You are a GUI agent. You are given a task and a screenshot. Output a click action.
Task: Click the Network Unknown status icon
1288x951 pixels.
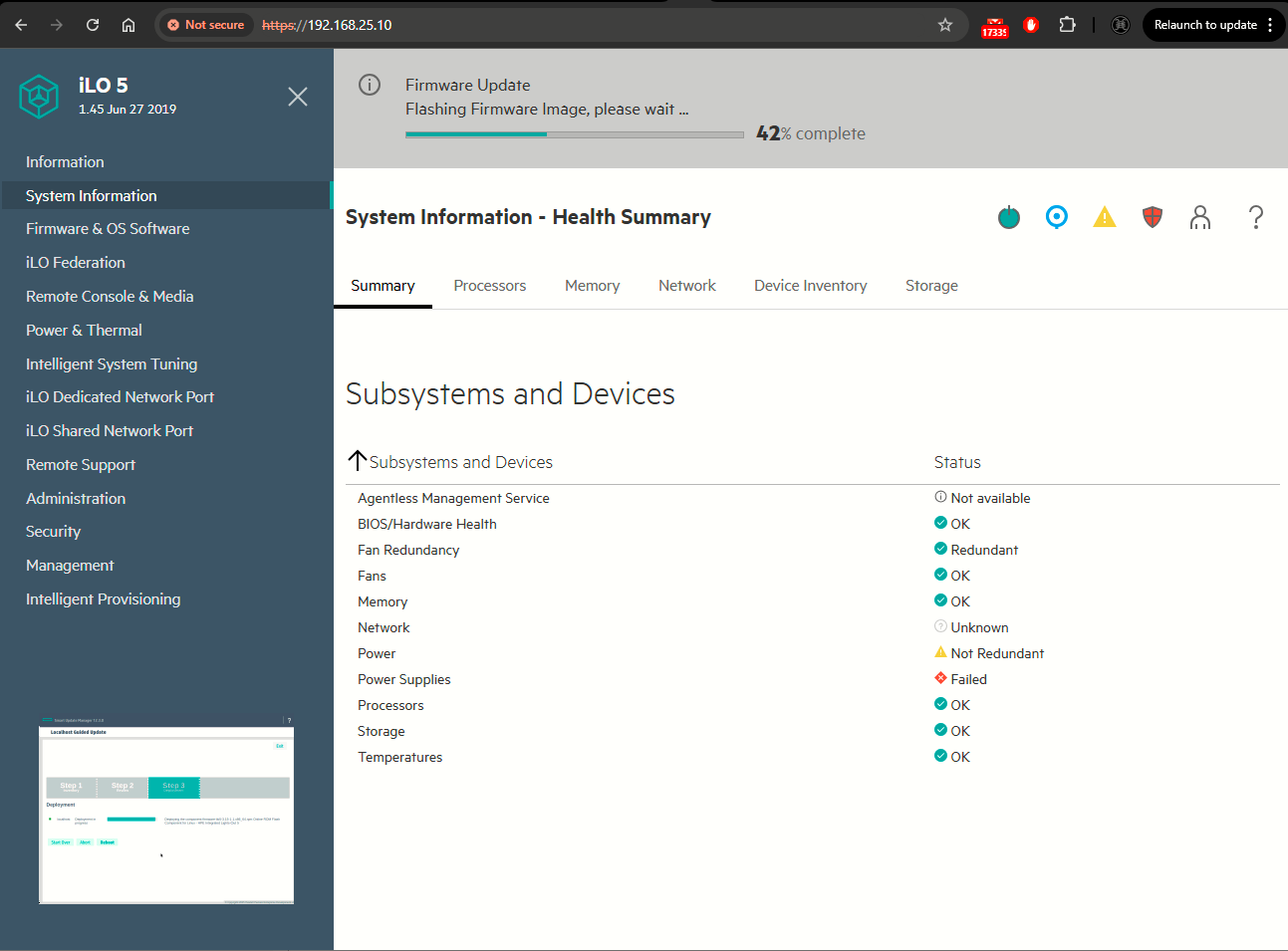pos(940,626)
